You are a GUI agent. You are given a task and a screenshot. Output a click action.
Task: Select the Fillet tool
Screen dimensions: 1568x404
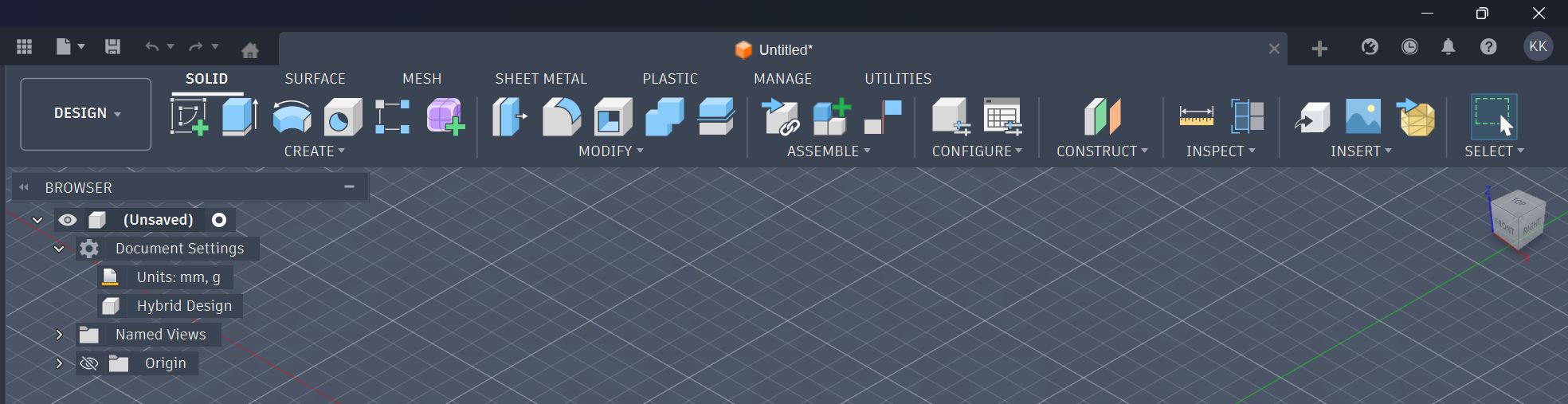pos(562,116)
